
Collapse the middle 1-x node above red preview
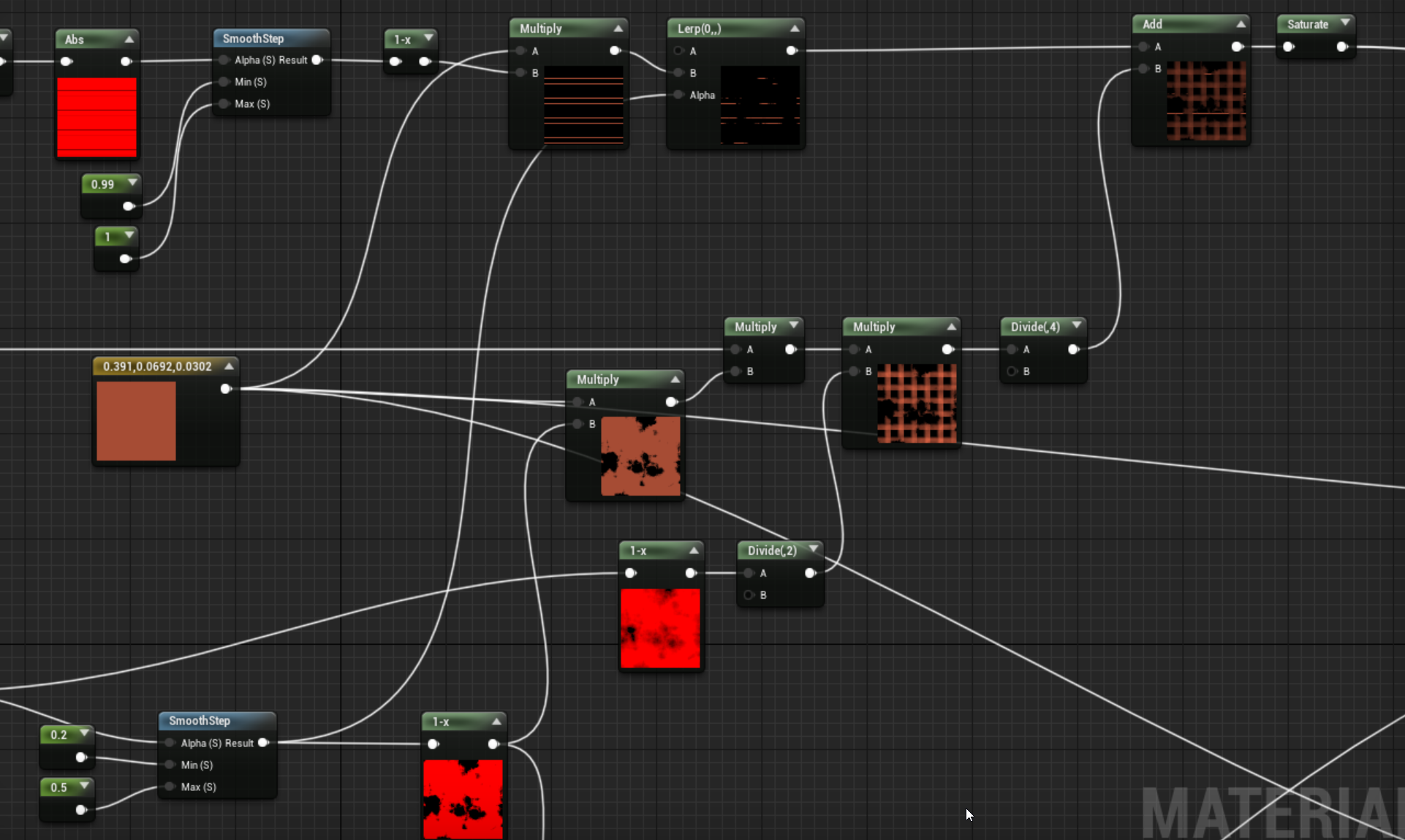(x=694, y=549)
